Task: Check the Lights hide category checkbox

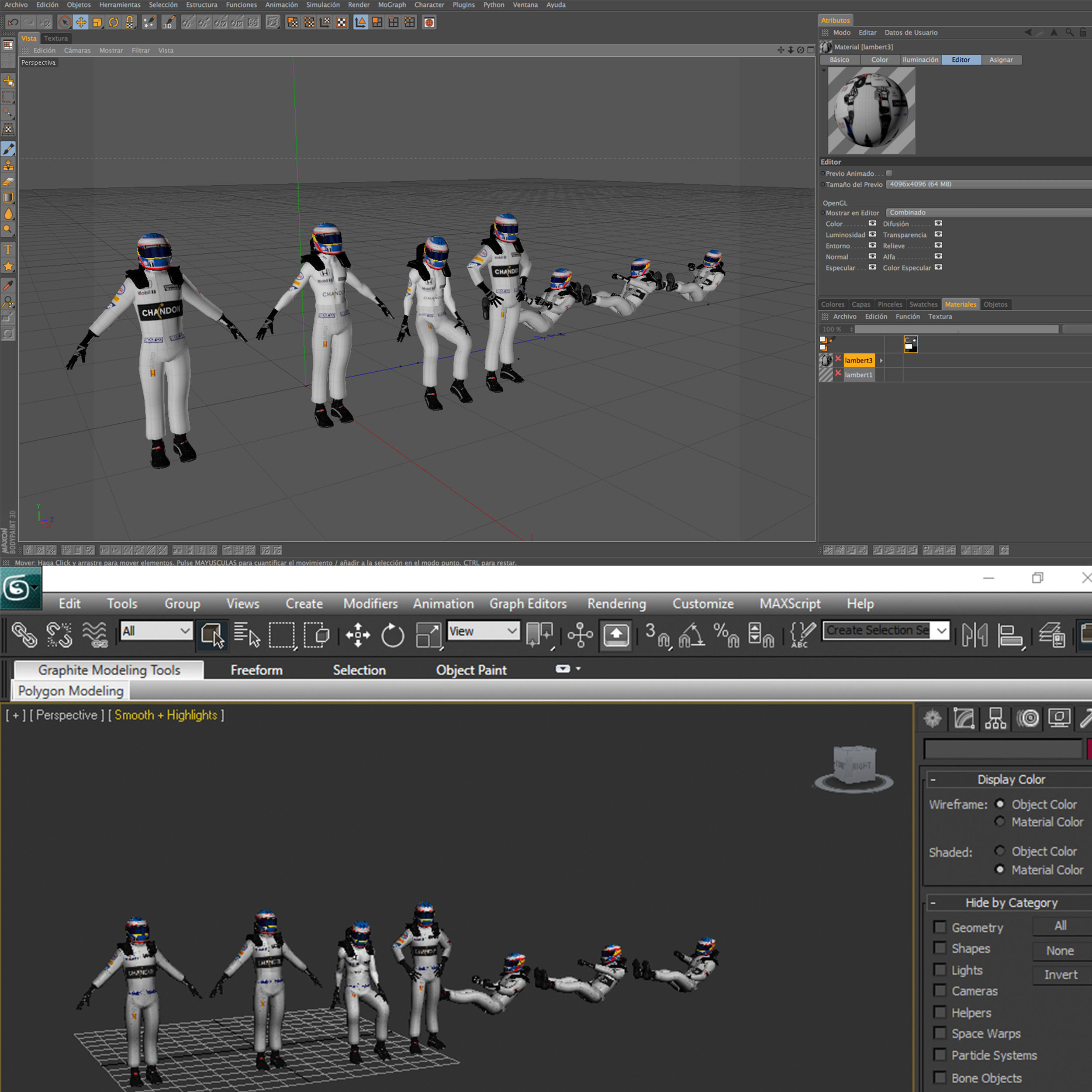Action: 940,970
